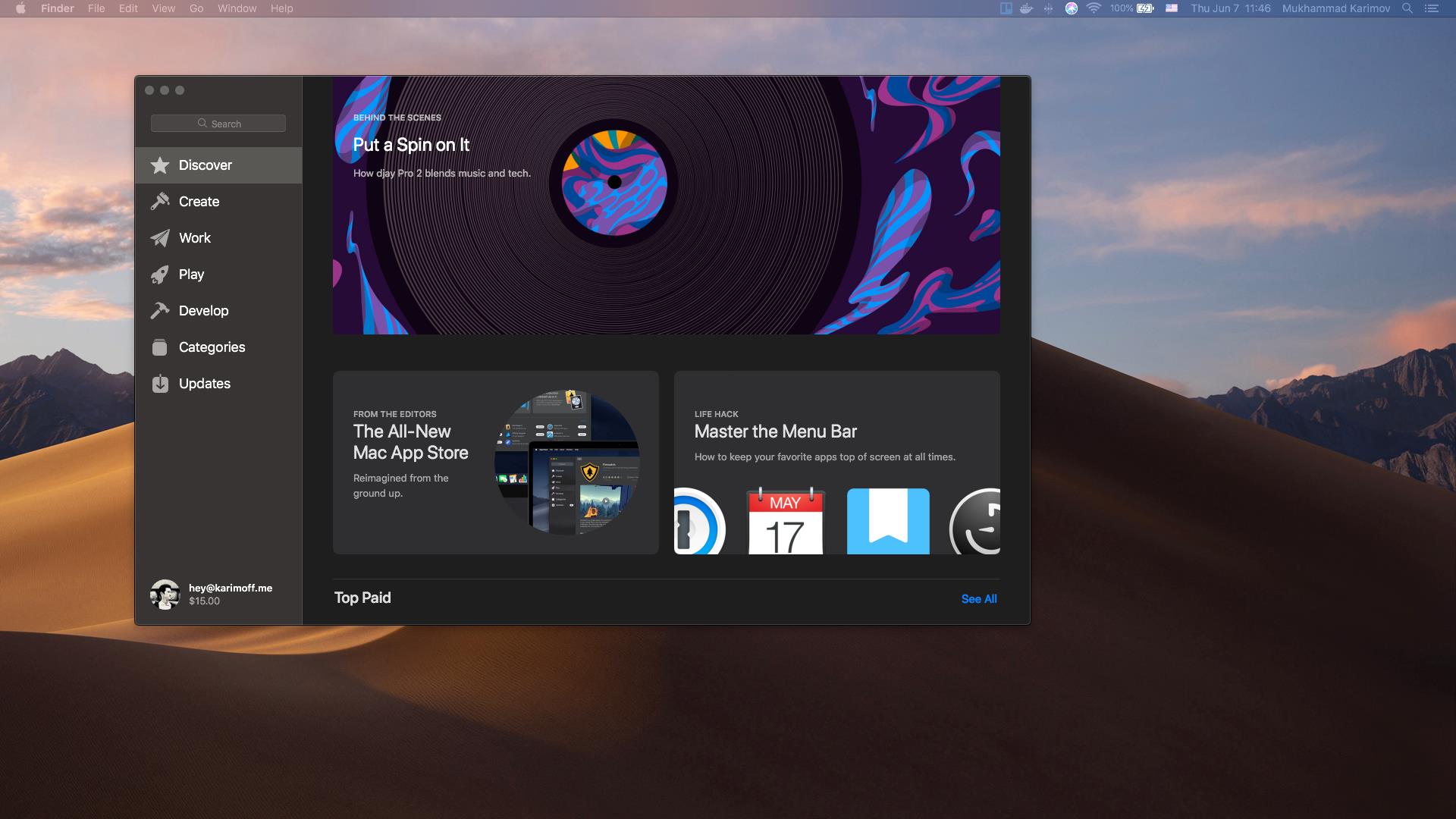The image size is (1456, 819).
Task: Open the File menu
Action: coord(96,8)
